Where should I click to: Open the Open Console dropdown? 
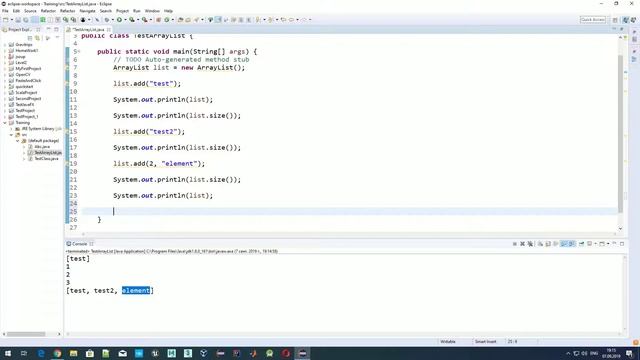pyautogui.click(x=608, y=244)
